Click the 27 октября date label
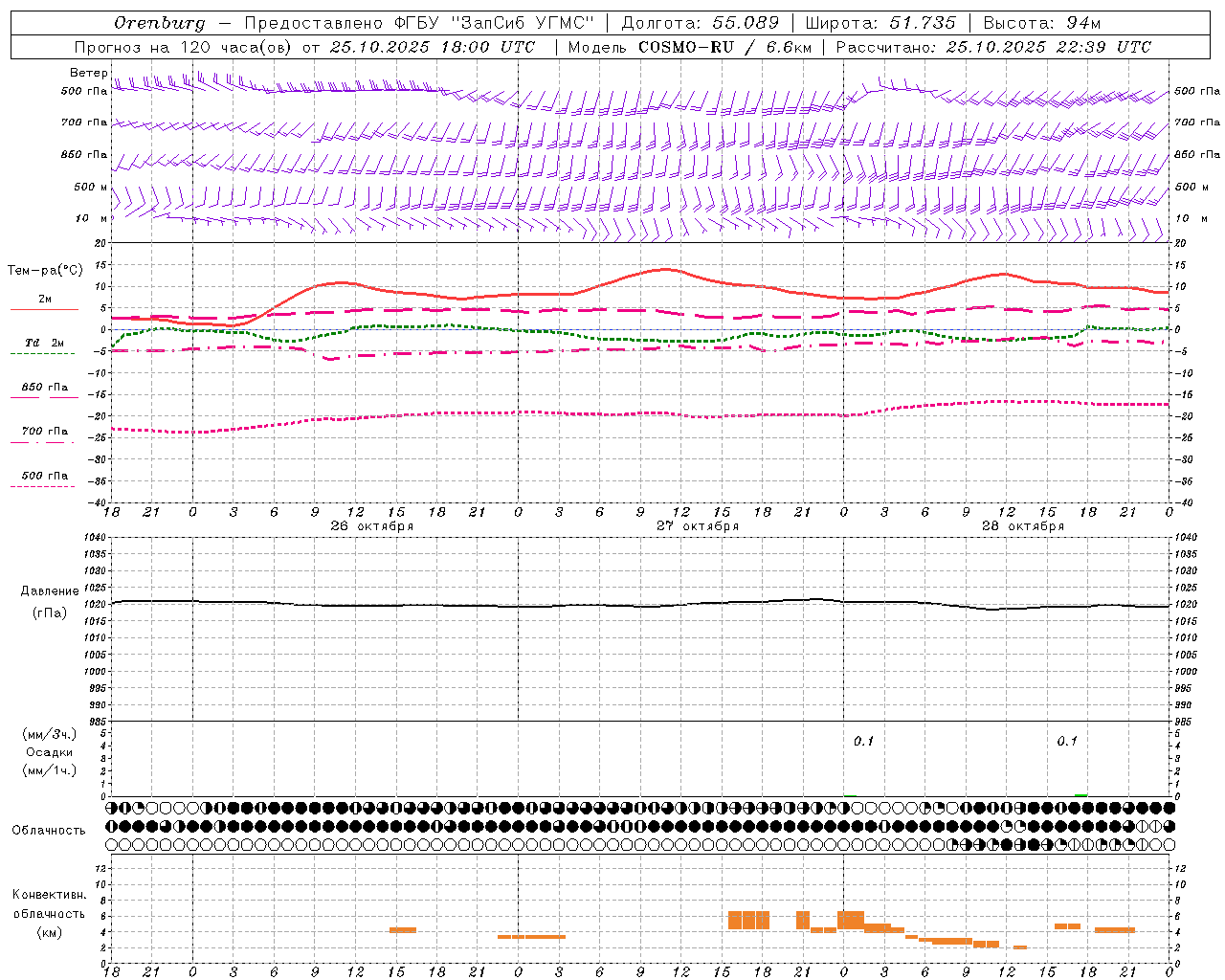Image resolution: width=1225 pixels, height=980 pixels. pos(698,526)
